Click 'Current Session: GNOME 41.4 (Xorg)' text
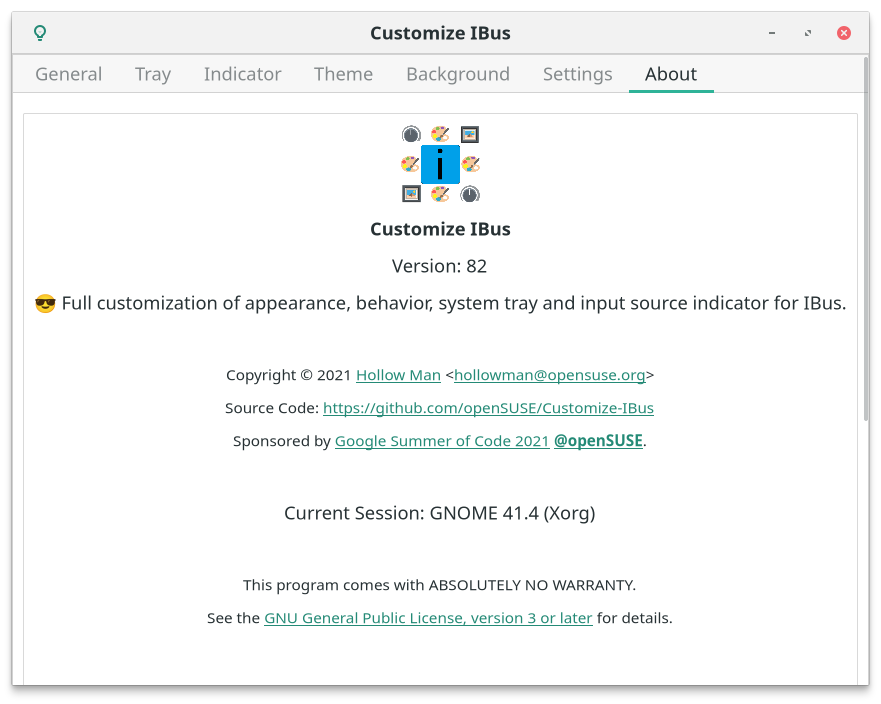This screenshot has height=704, width=881. click(x=439, y=513)
